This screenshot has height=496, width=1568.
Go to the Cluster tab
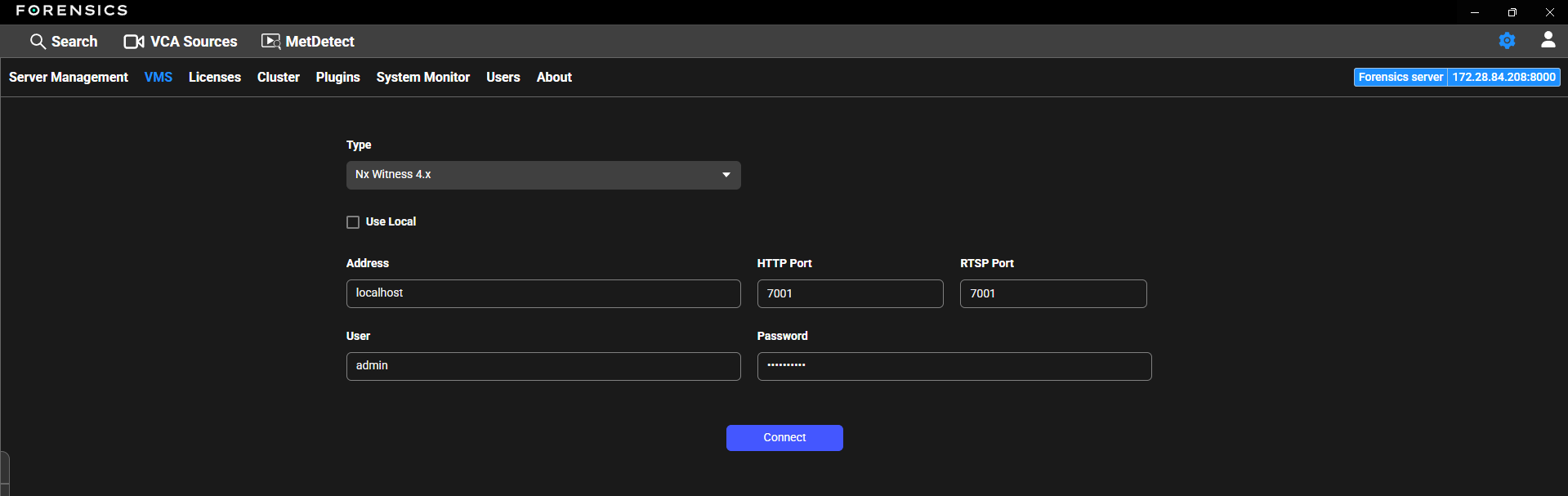click(x=278, y=77)
